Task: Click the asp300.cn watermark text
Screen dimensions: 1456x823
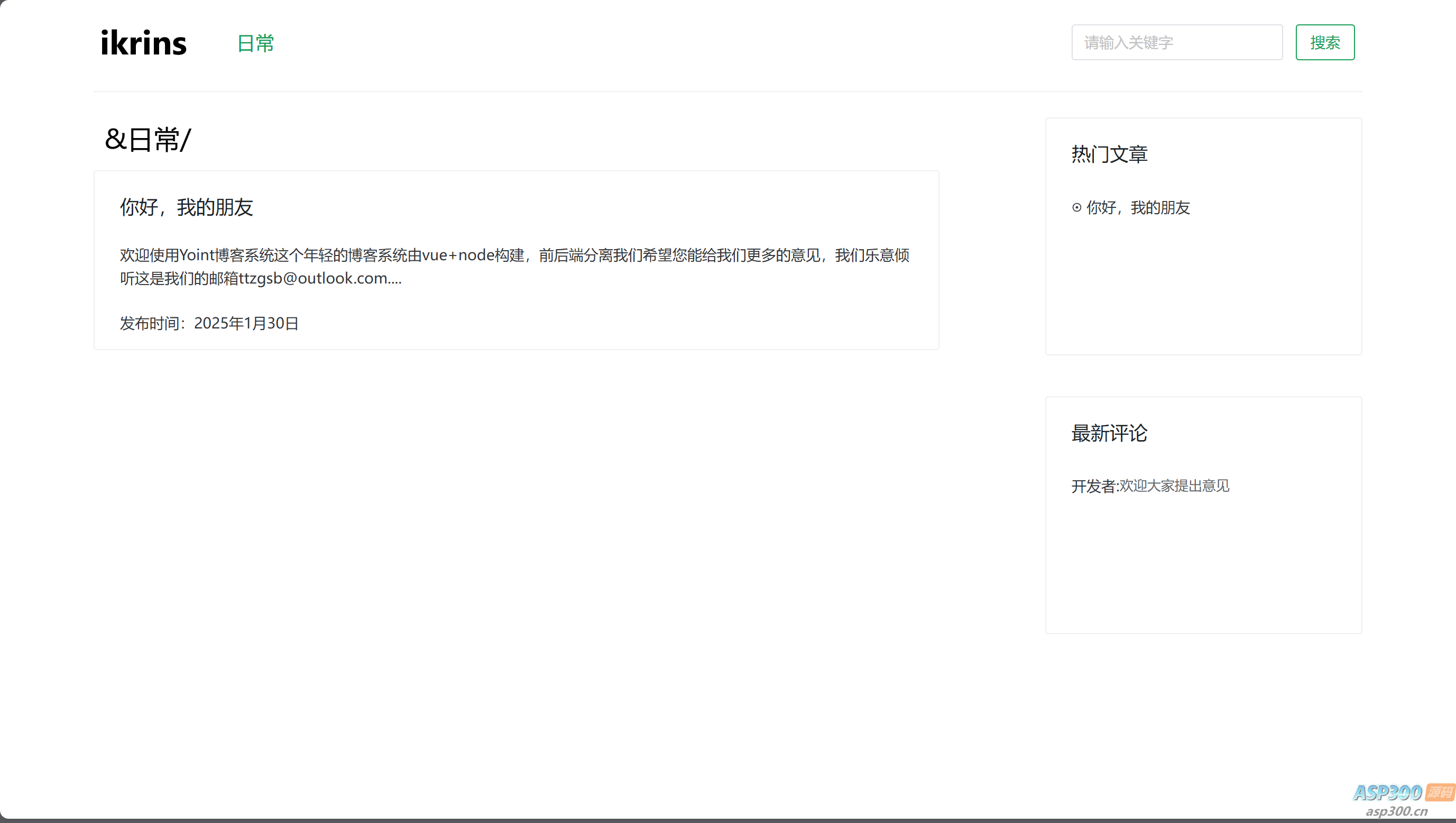Action: point(1396,812)
